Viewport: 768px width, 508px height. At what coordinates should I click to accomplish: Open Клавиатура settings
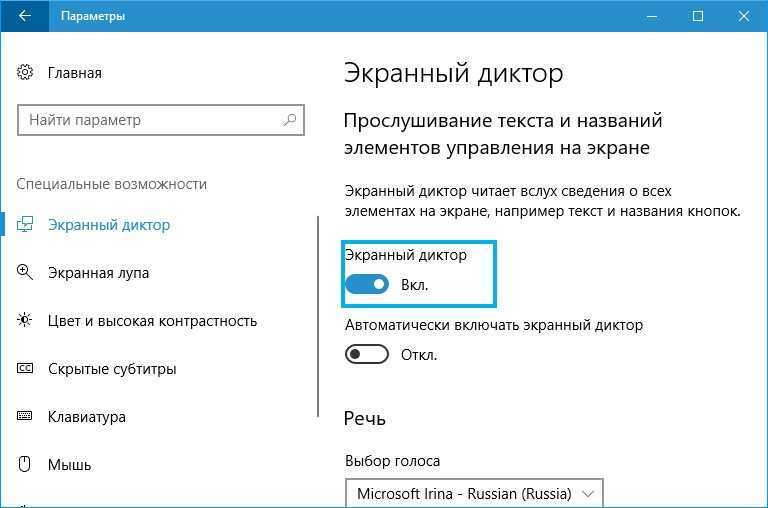(87, 417)
